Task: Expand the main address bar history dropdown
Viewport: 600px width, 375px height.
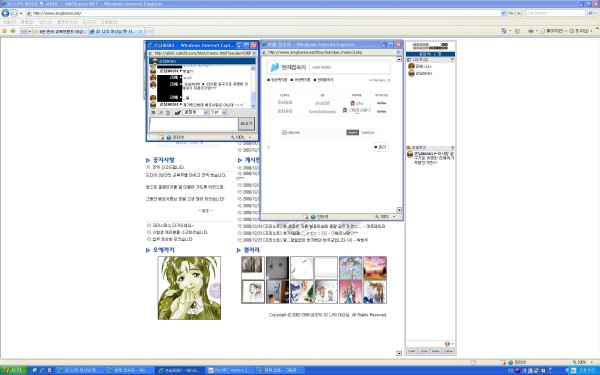Action: 503,13
